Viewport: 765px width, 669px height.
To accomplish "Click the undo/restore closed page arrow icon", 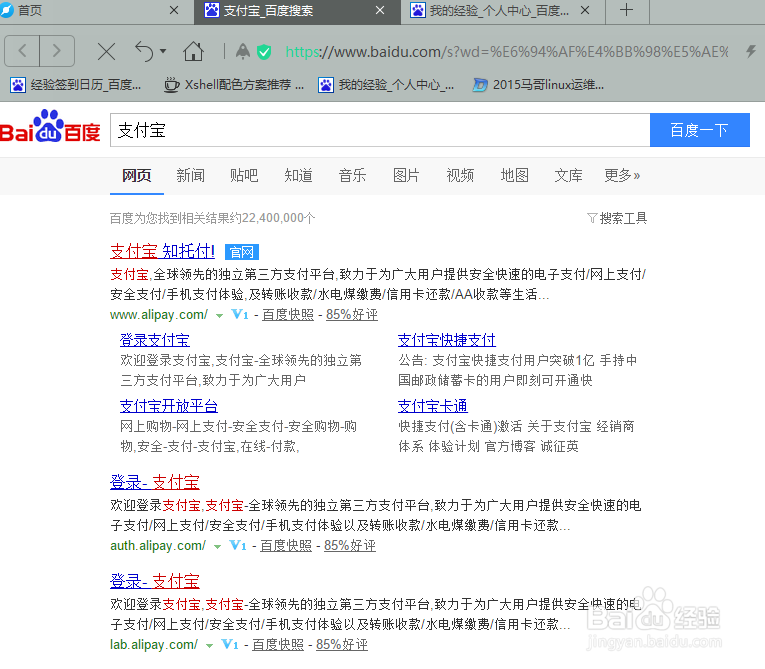I will tap(144, 51).
